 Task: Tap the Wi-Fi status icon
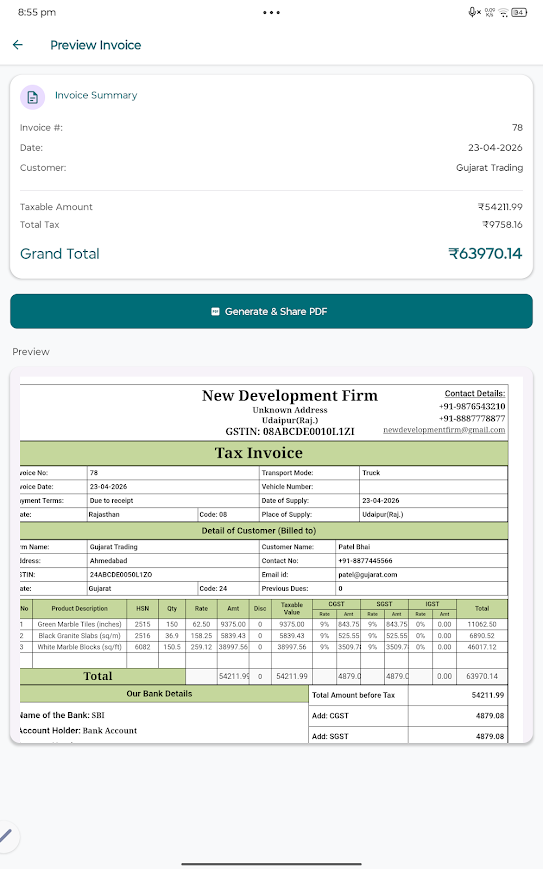[504, 12]
